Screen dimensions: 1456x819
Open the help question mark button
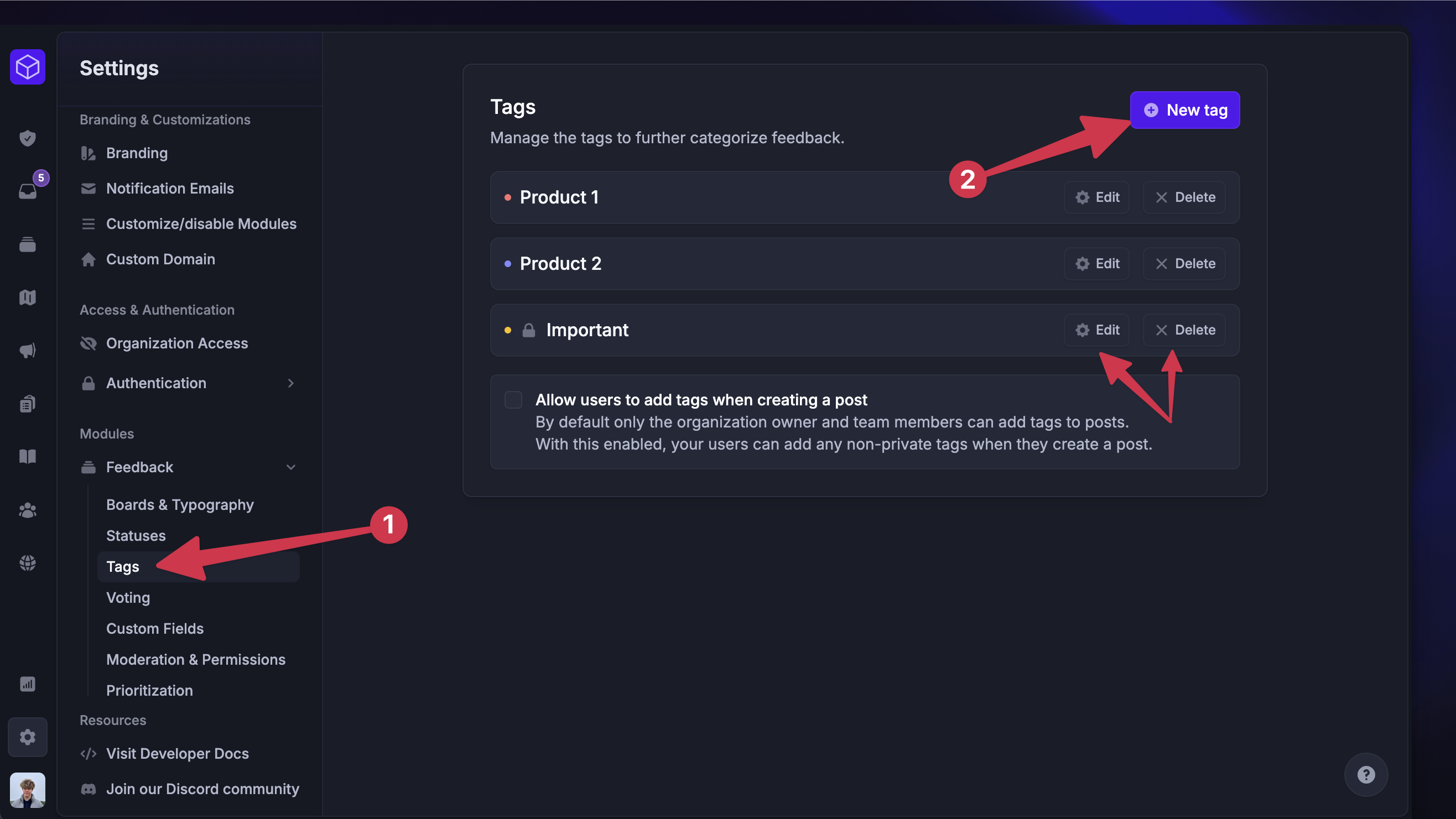tap(1366, 774)
